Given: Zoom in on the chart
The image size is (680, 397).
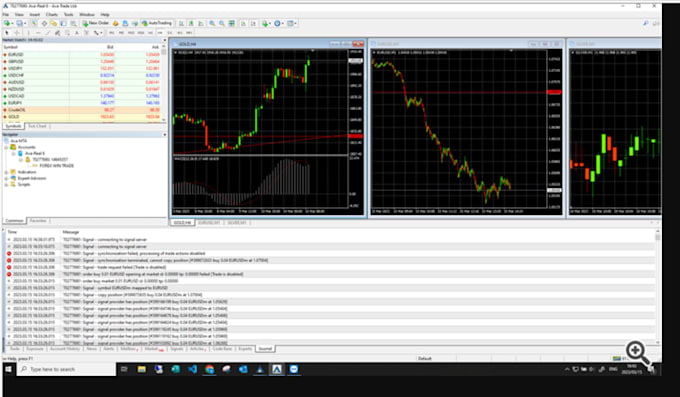Looking at the screenshot, I should pos(212,23).
